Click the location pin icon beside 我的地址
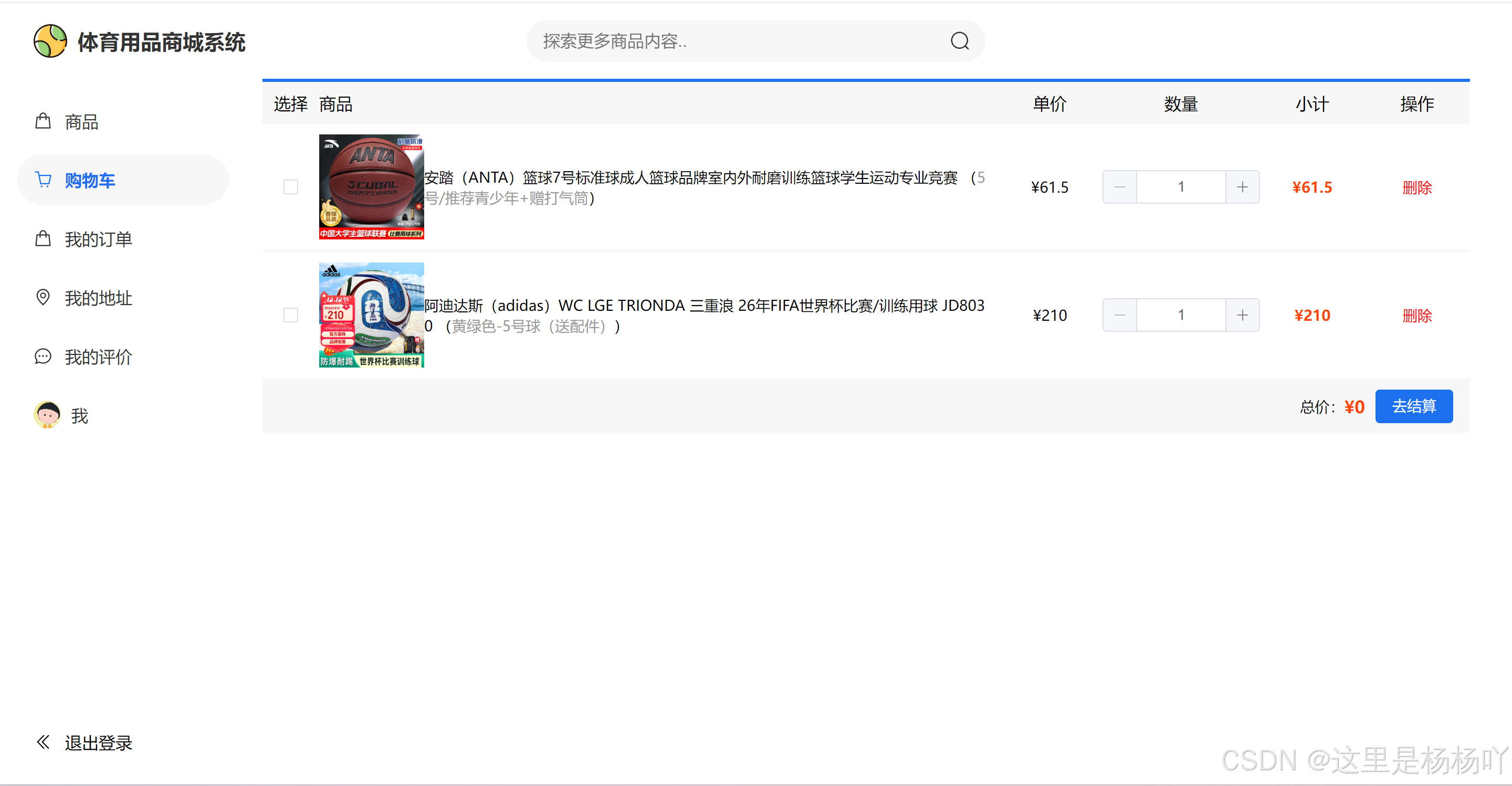The width and height of the screenshot is (1512, 786). [43, 297]
